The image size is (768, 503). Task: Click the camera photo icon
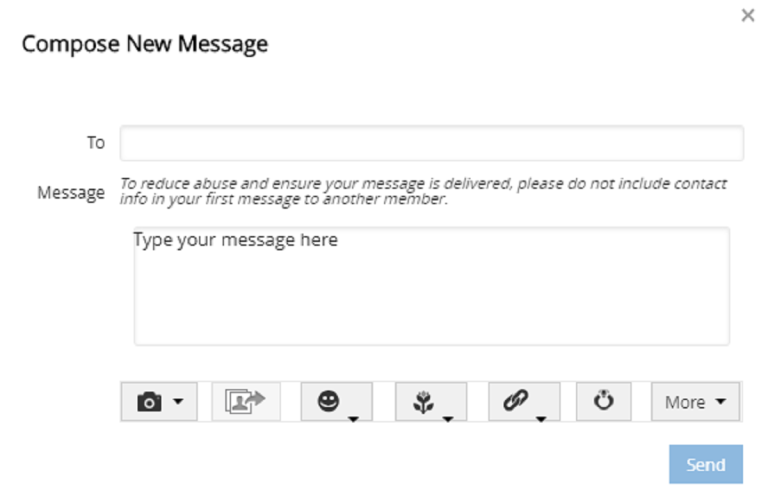tap(149, 402)
